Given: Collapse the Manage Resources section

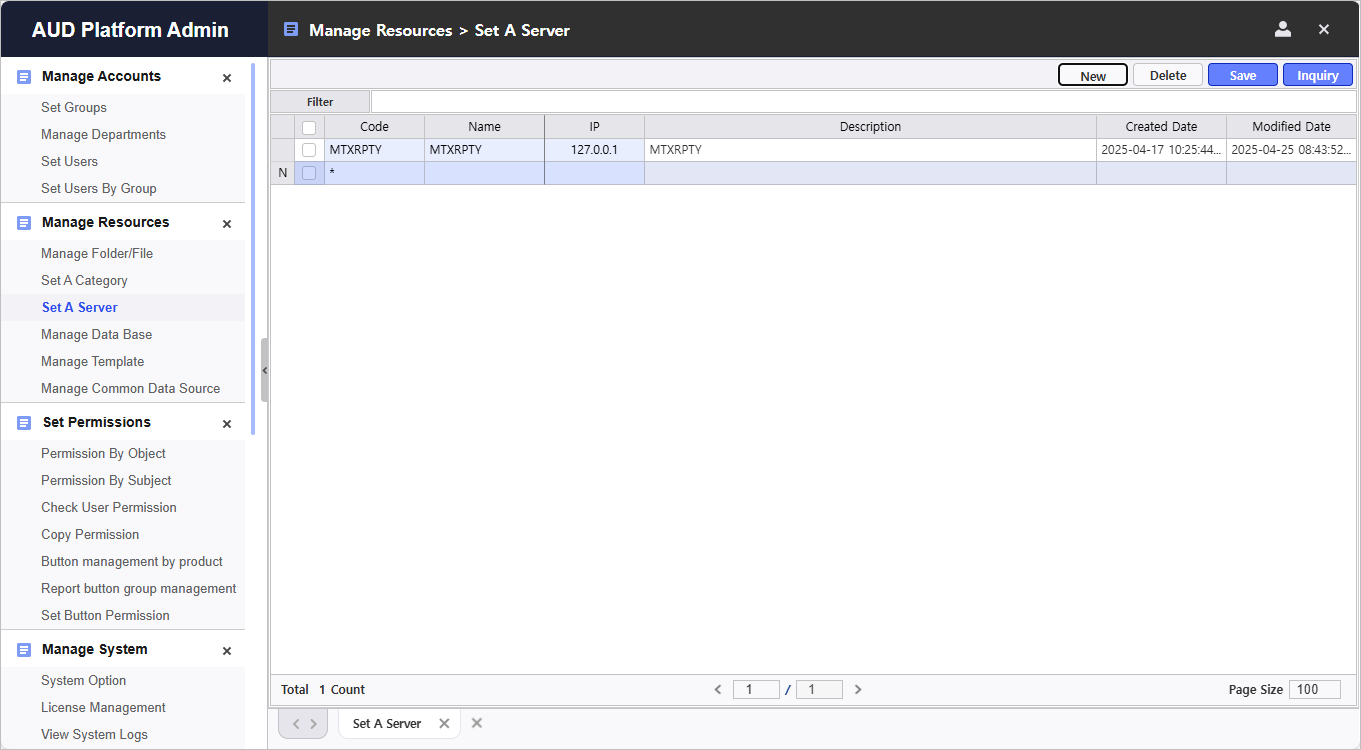Looking at the screenshot, I should click(x=227, y=224).
